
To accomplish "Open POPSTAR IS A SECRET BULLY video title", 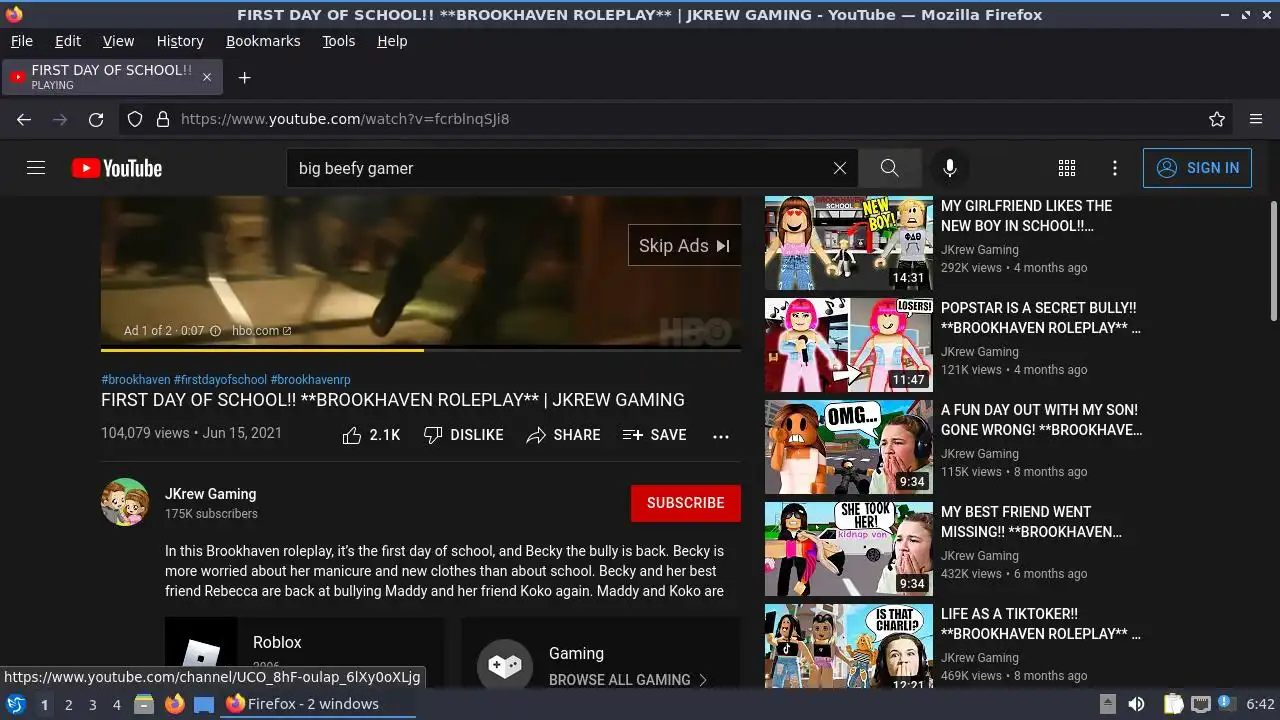I will (1040, 318).
